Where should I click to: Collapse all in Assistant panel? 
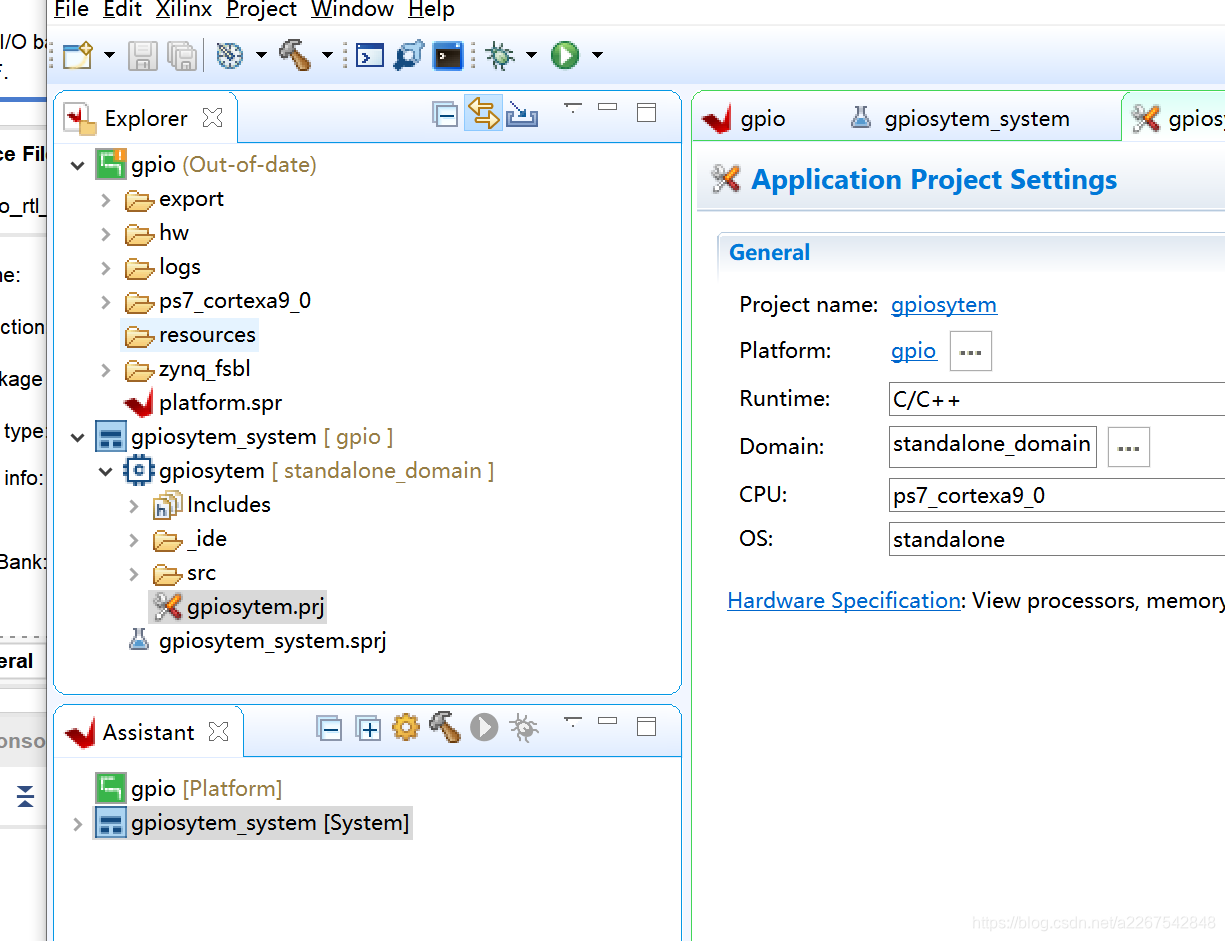329,729
